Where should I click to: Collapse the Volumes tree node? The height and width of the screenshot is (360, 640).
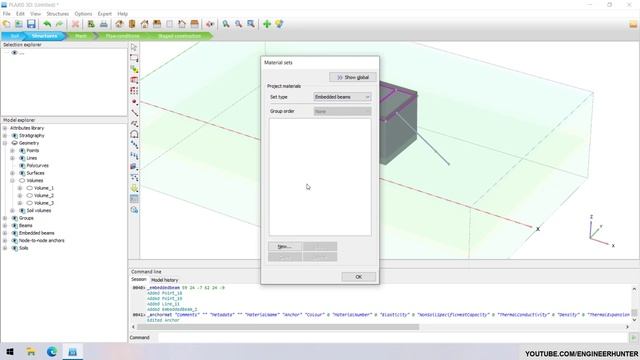12,180
